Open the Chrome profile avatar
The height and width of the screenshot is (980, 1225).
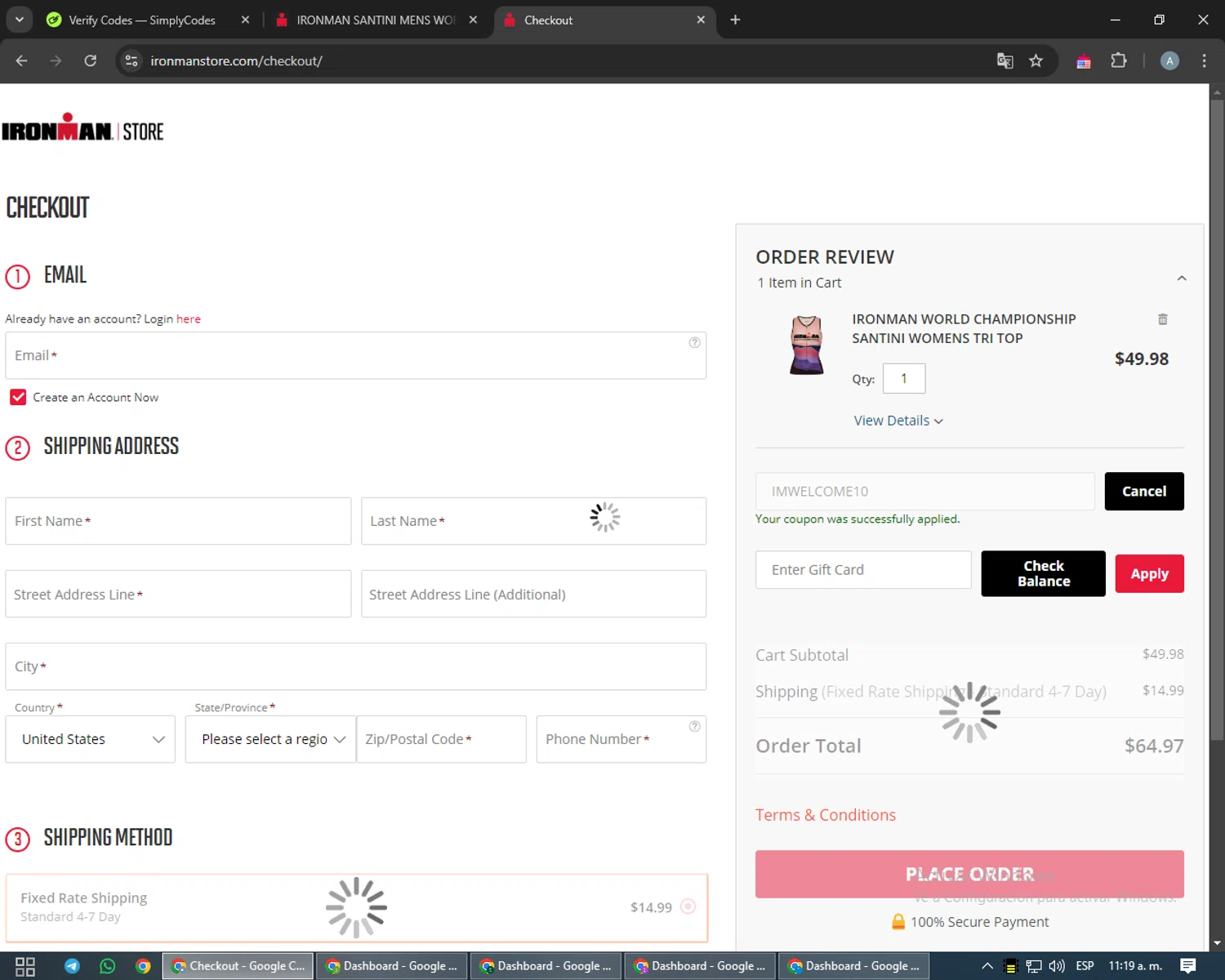tap(1169, 60)
